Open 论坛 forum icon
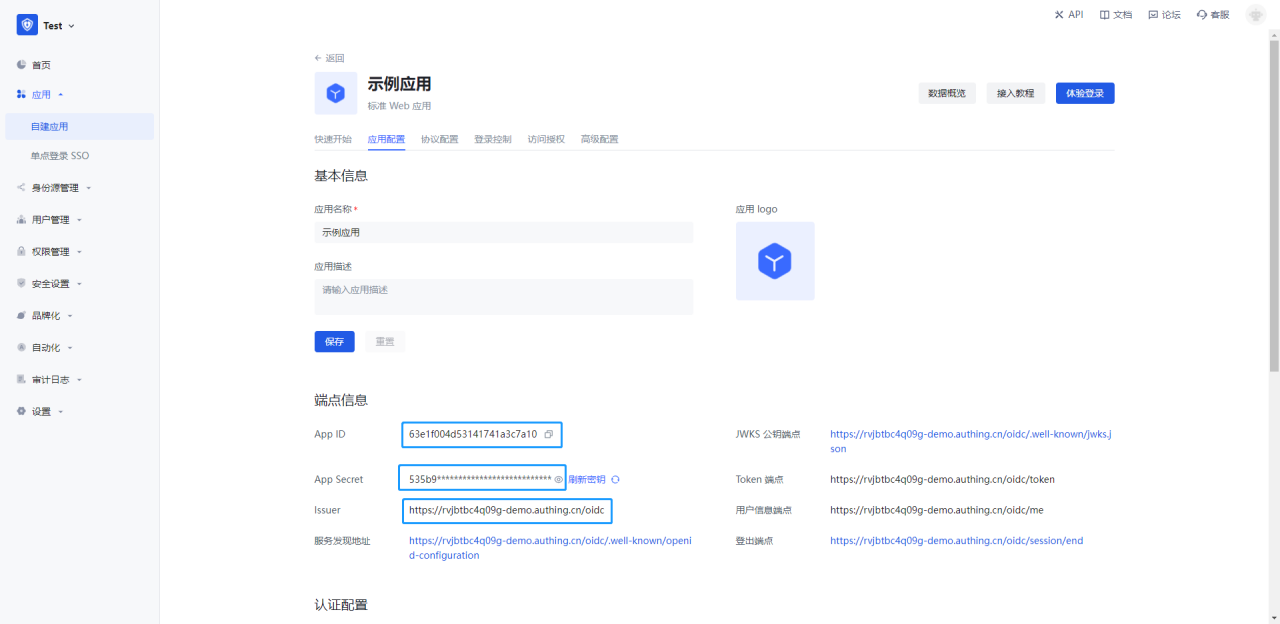The image size is (1280, 624). tap(1164, 15)
